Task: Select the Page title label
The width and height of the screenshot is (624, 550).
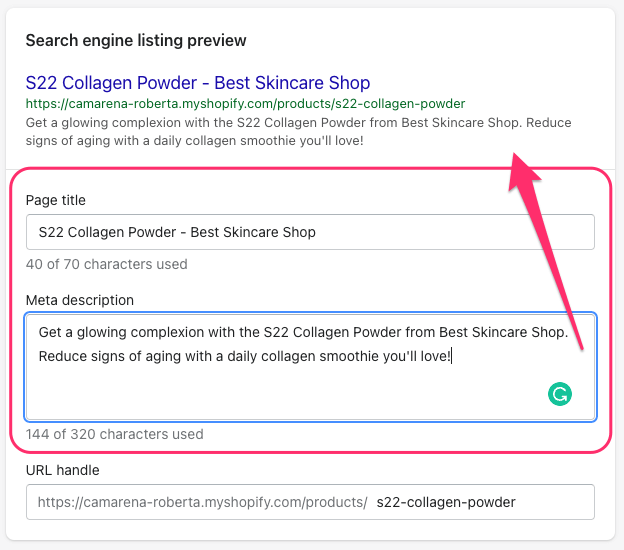Action: pos(55,200)
